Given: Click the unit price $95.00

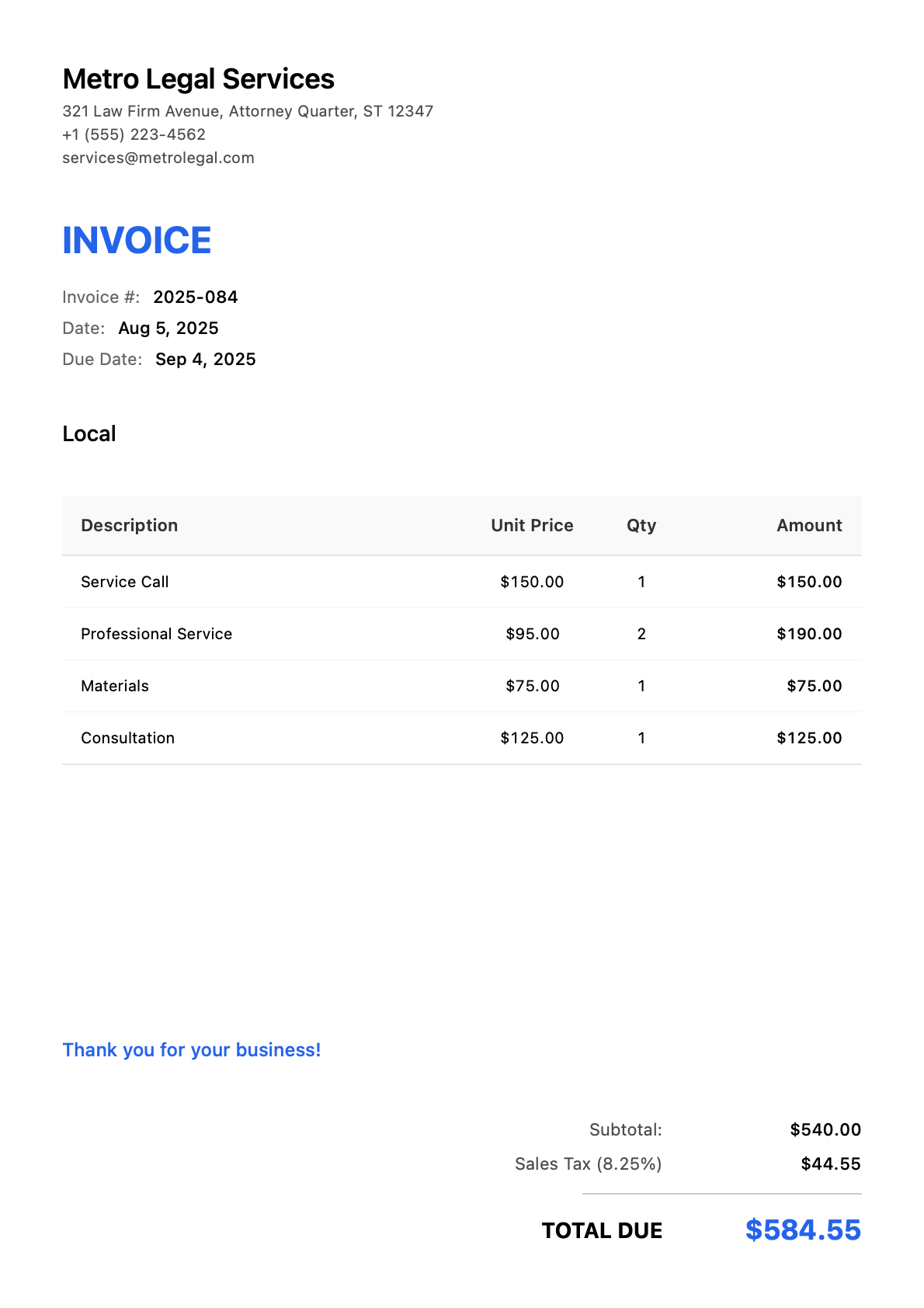Looking at the screenshot, I should click(x=533, y=634).
